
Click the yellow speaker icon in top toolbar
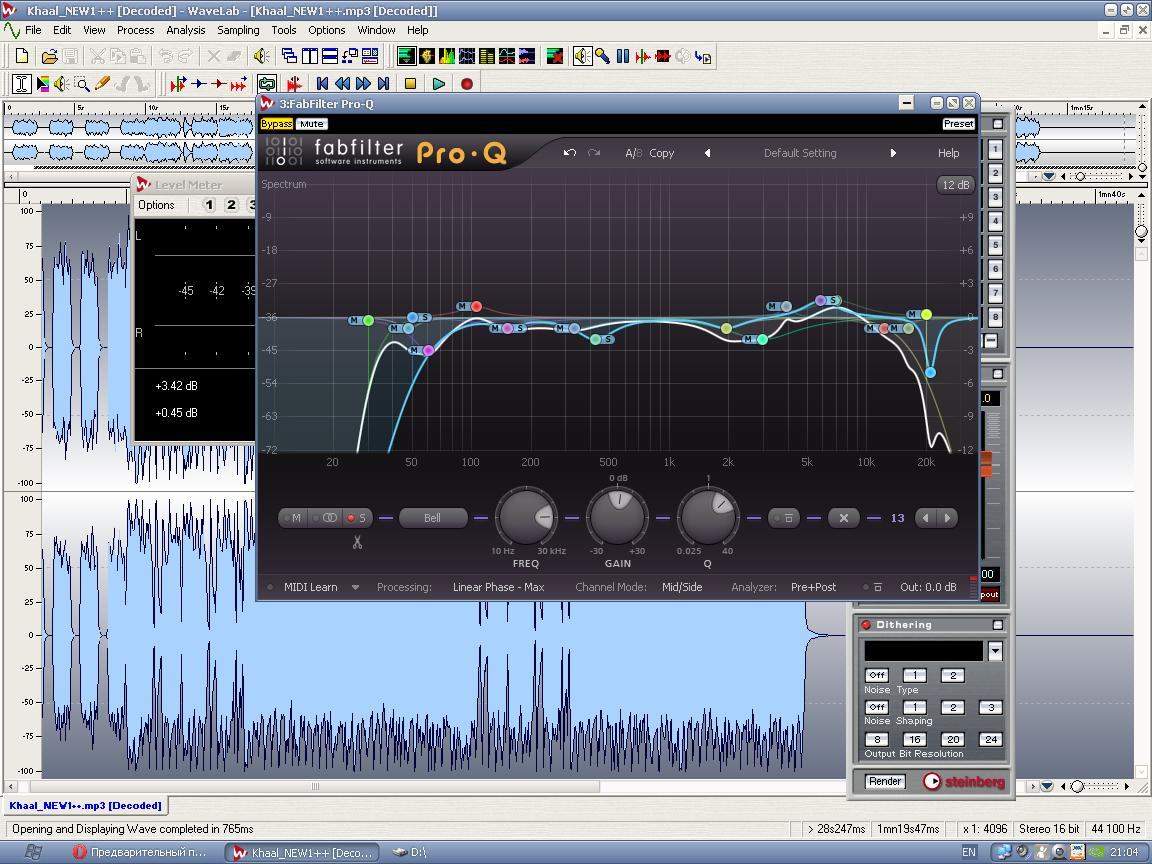click(x=260, y=57)
